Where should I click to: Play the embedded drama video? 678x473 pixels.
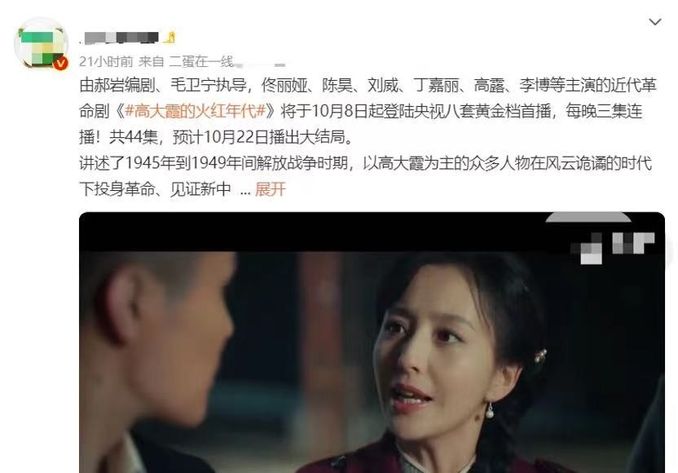pyautogui.click(x=372, y=342)
